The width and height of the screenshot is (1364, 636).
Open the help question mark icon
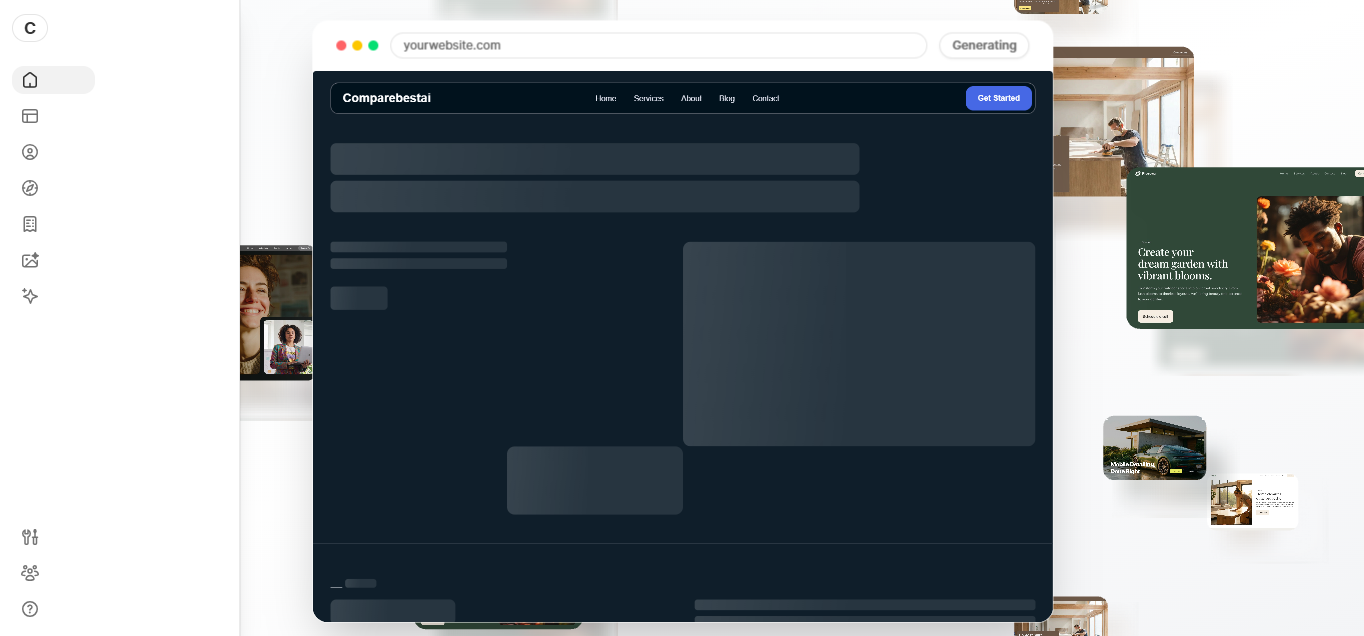(x=30, y=609)
